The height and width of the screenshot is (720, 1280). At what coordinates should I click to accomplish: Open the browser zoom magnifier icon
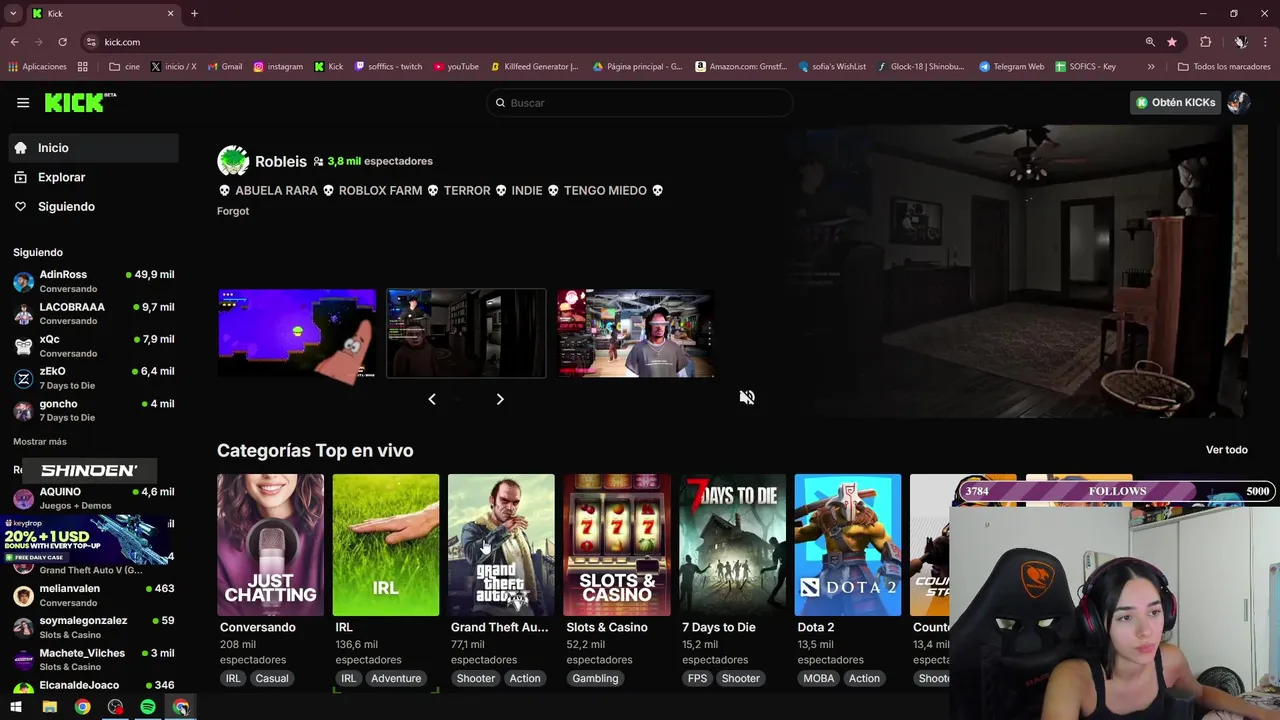click(1150, 42)
